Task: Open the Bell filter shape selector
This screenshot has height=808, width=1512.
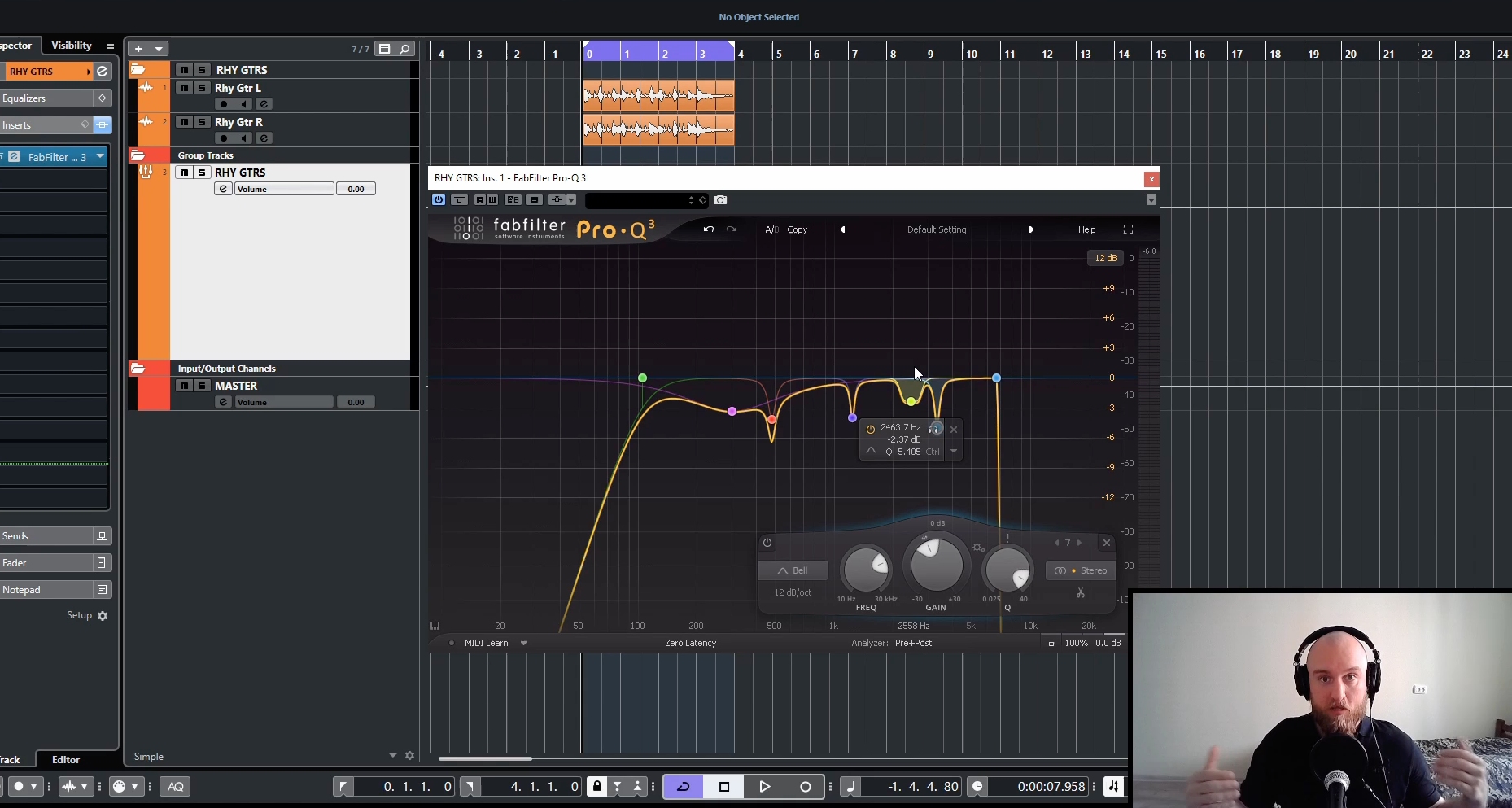Action: click(x=793, y=570)
